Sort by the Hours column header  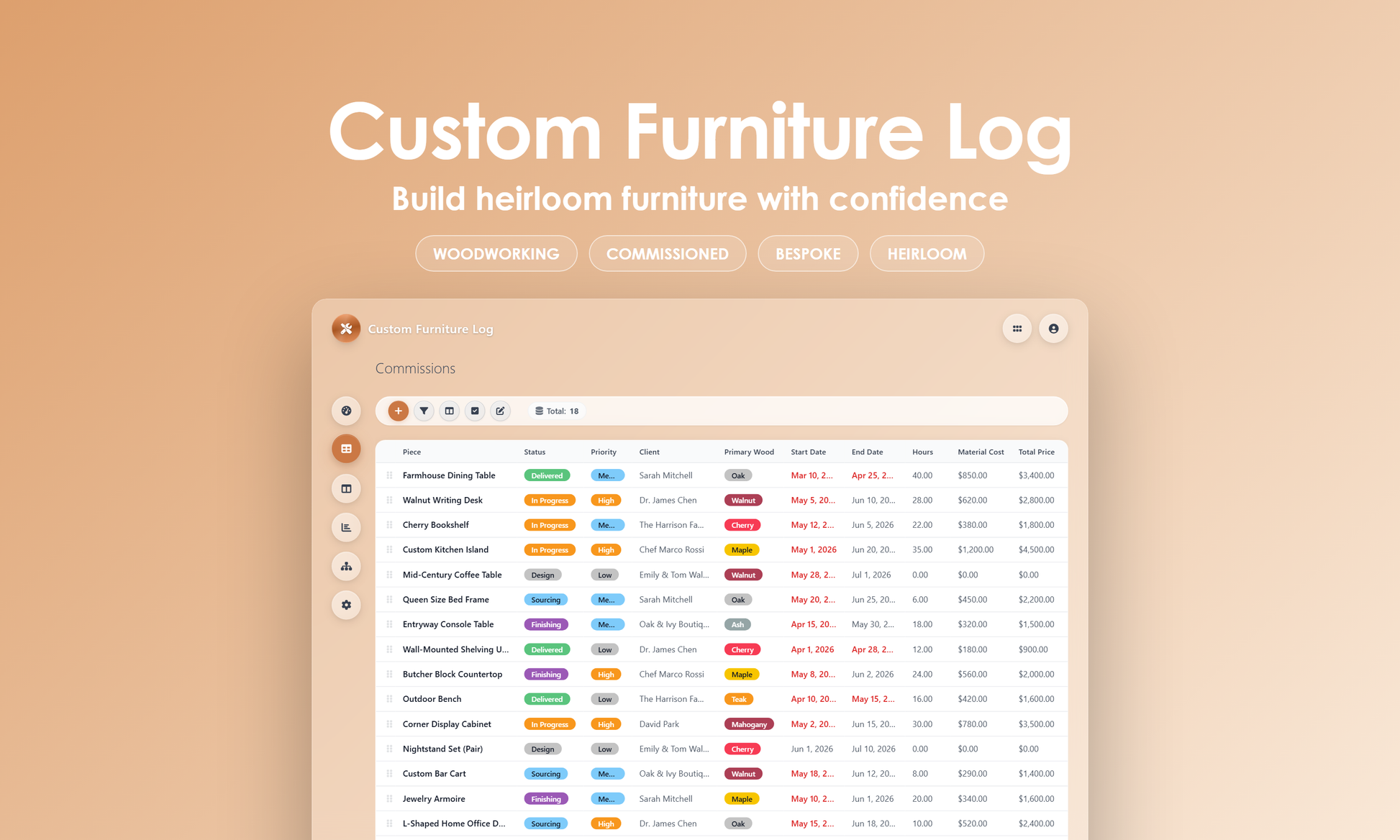pyautogui.click(x=922, y=452)
